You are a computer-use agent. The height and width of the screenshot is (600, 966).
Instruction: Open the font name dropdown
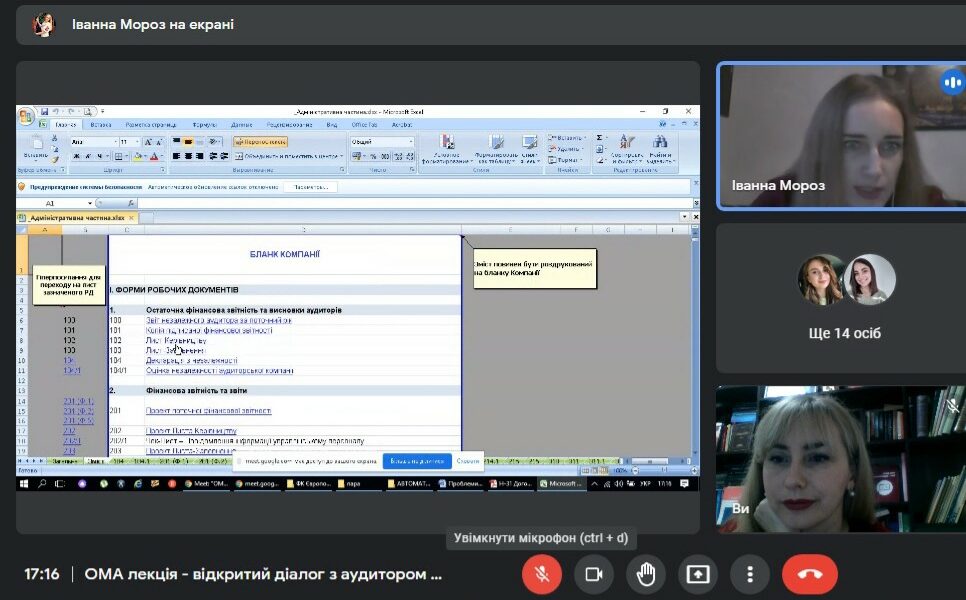click(x=115, y=142)
